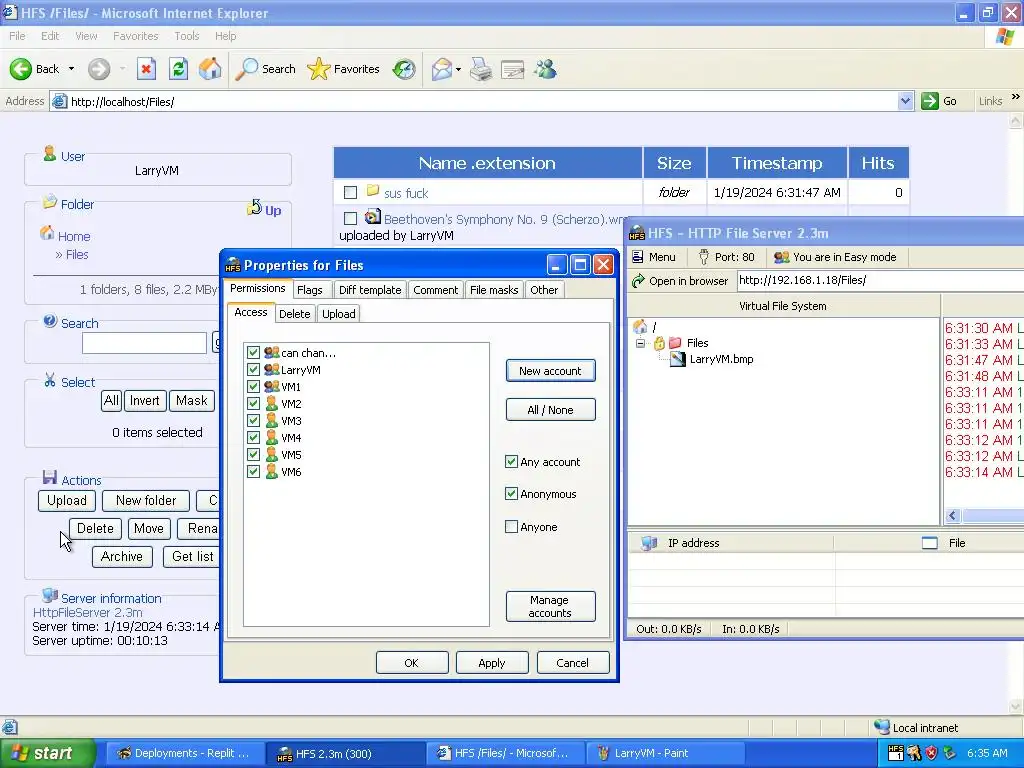Open the Tools menu
Image resolution: width=1024 pixels, height=768 pixels.
coord(187,36)
